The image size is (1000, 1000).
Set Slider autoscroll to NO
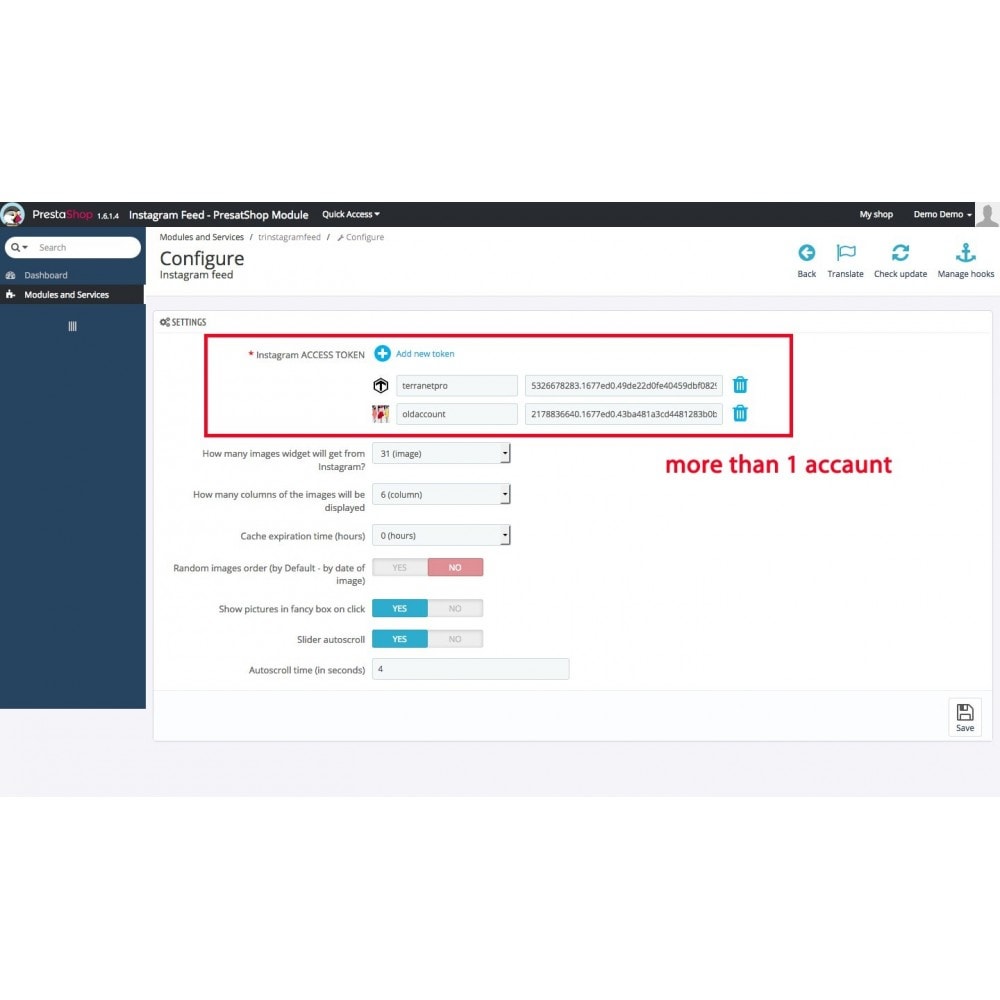455,638
